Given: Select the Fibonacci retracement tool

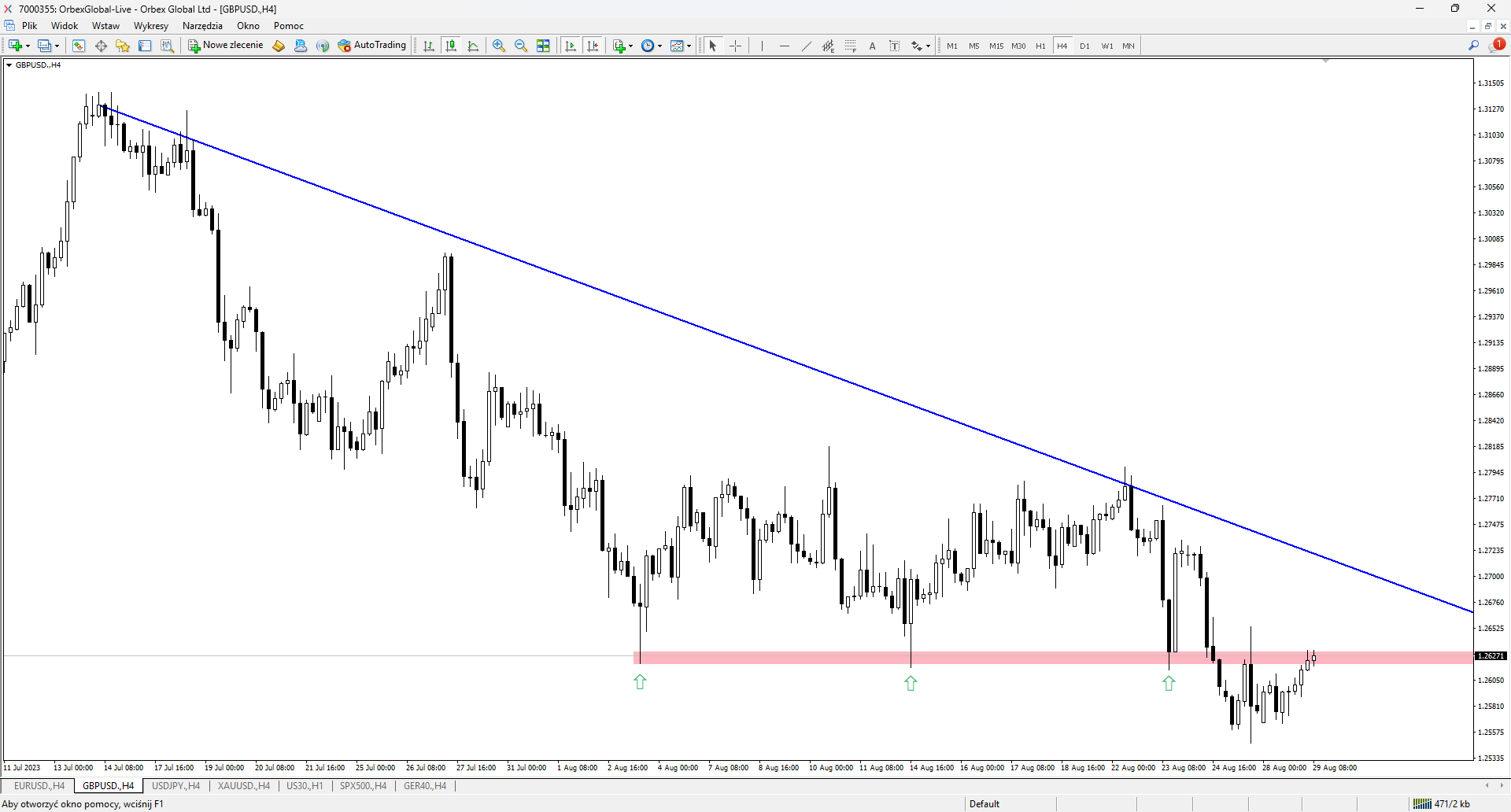Looking at the screenshot, I should (x=850, y=46).
